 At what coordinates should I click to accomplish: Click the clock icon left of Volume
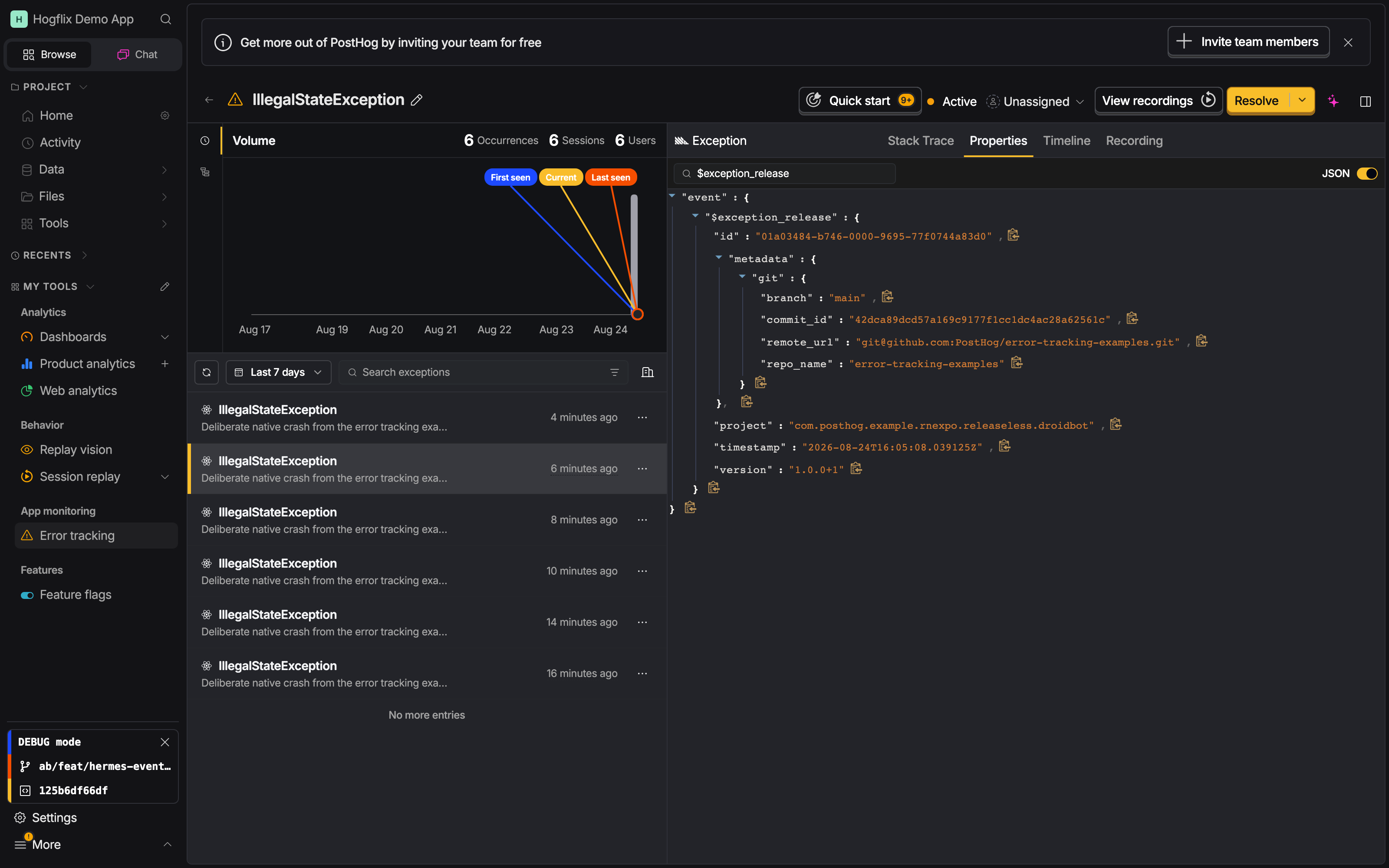coord(205,141)
